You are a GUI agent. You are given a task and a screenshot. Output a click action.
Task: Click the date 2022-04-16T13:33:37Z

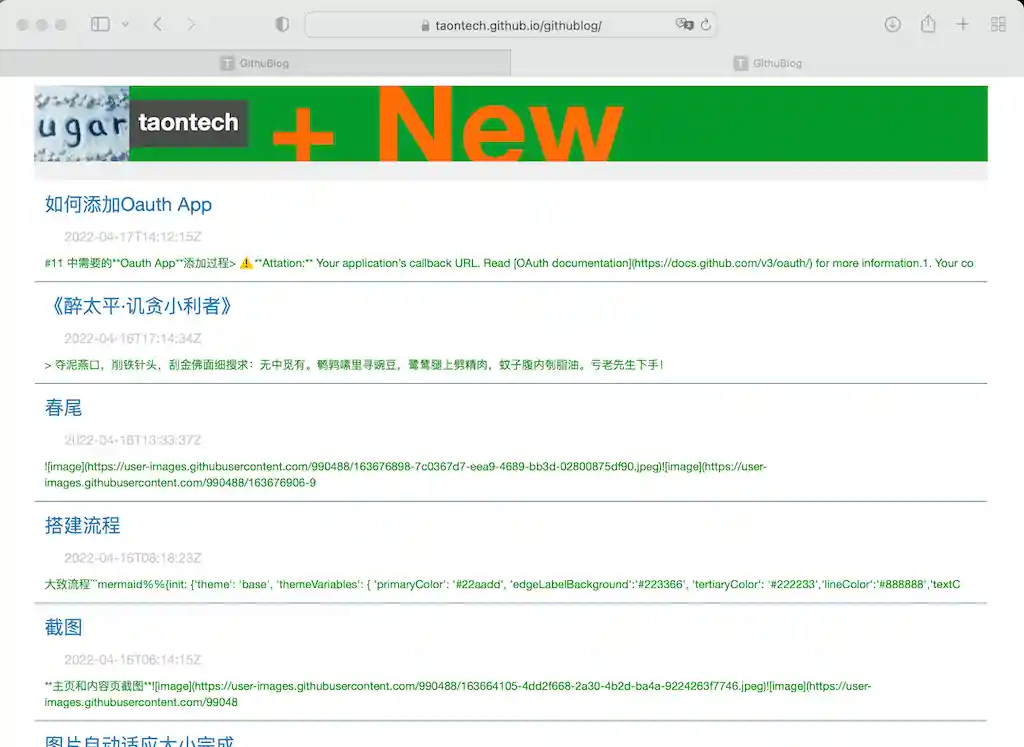(x=133, y=440)
